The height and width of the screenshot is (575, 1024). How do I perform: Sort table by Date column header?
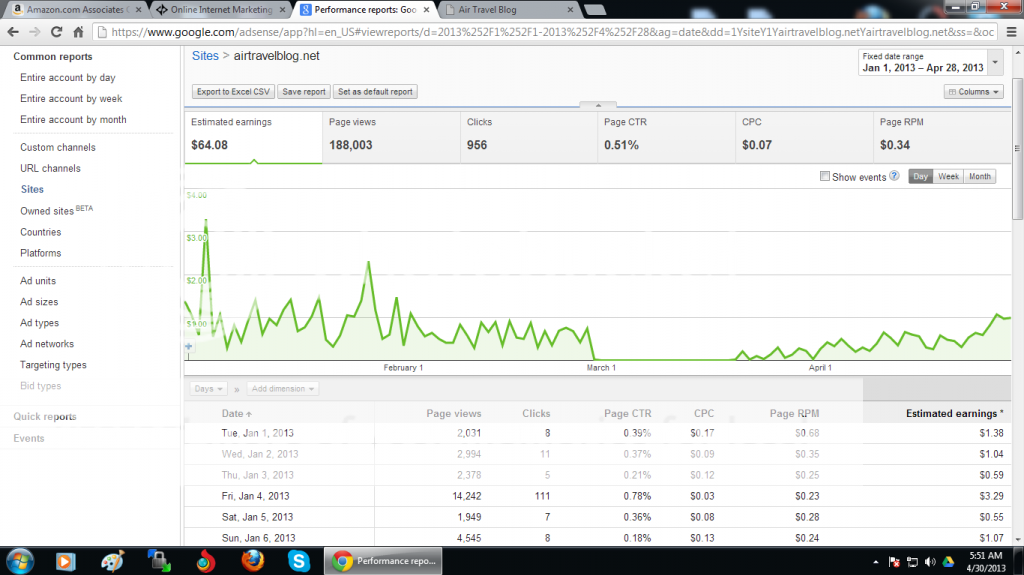236,414
